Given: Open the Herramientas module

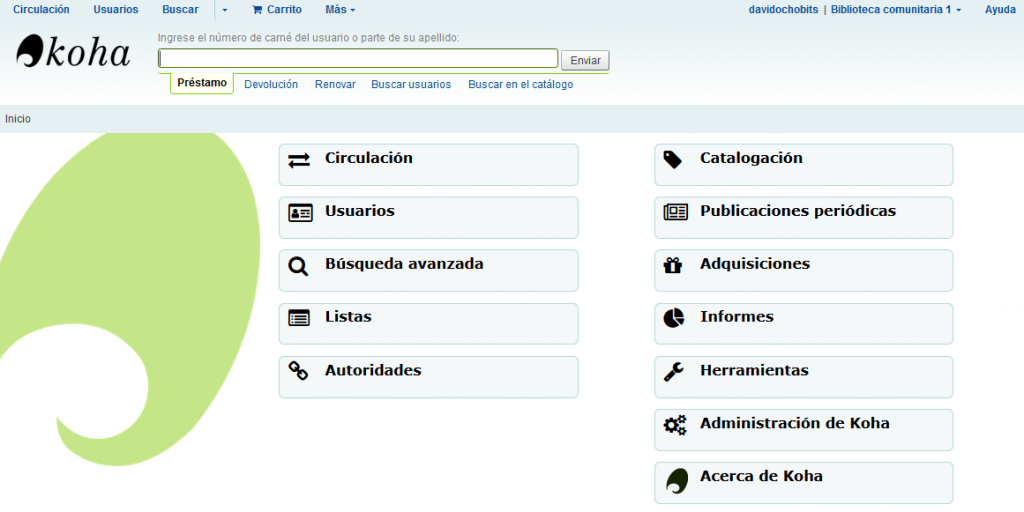Looking at the screenshot, I should [x=804, y=377].
